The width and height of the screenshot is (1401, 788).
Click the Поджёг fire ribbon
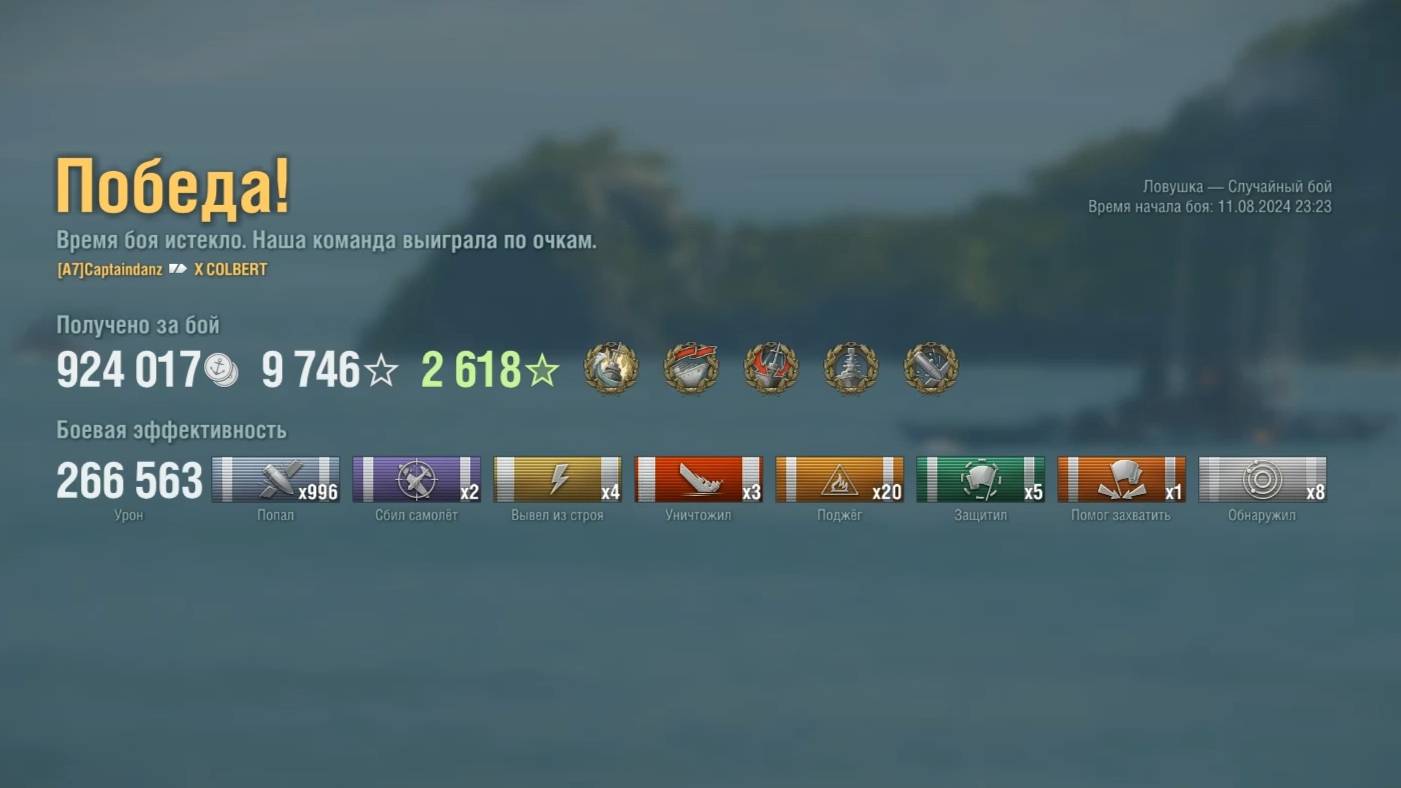tap(840, 479)
